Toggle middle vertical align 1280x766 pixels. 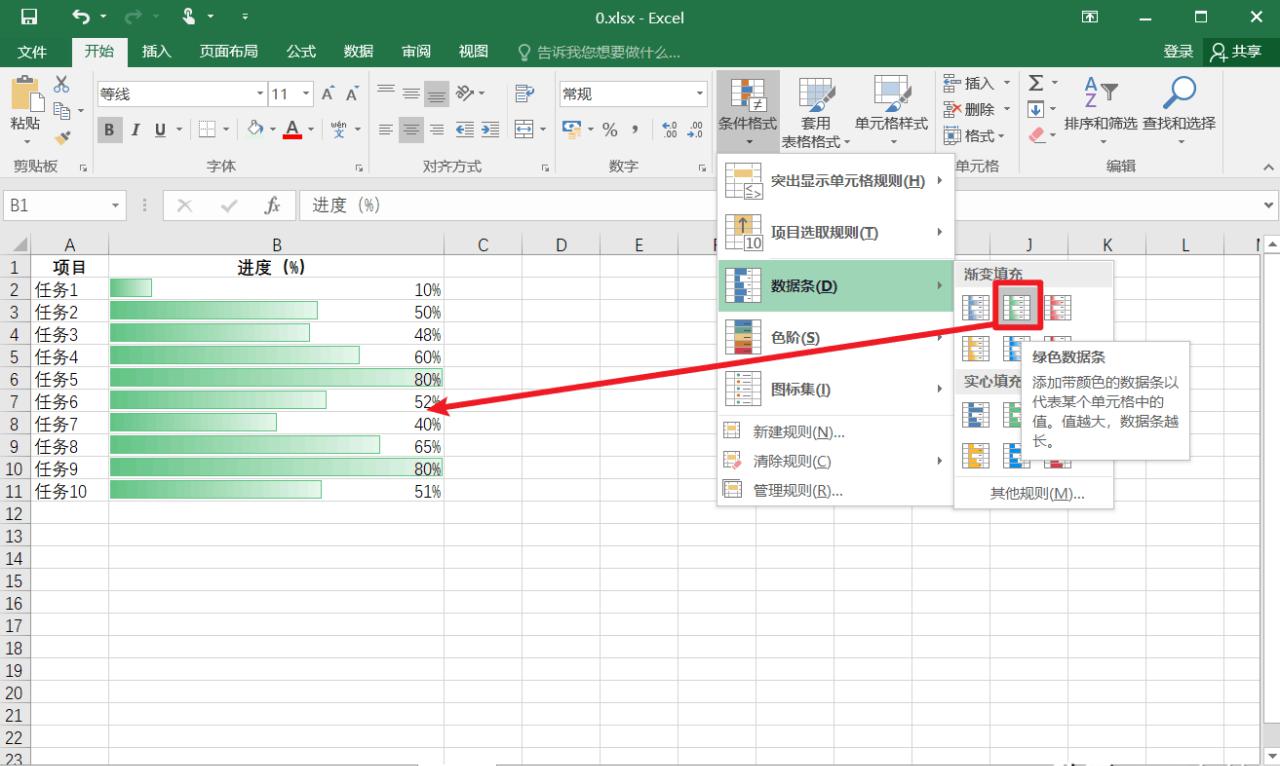tap(411, 93)
